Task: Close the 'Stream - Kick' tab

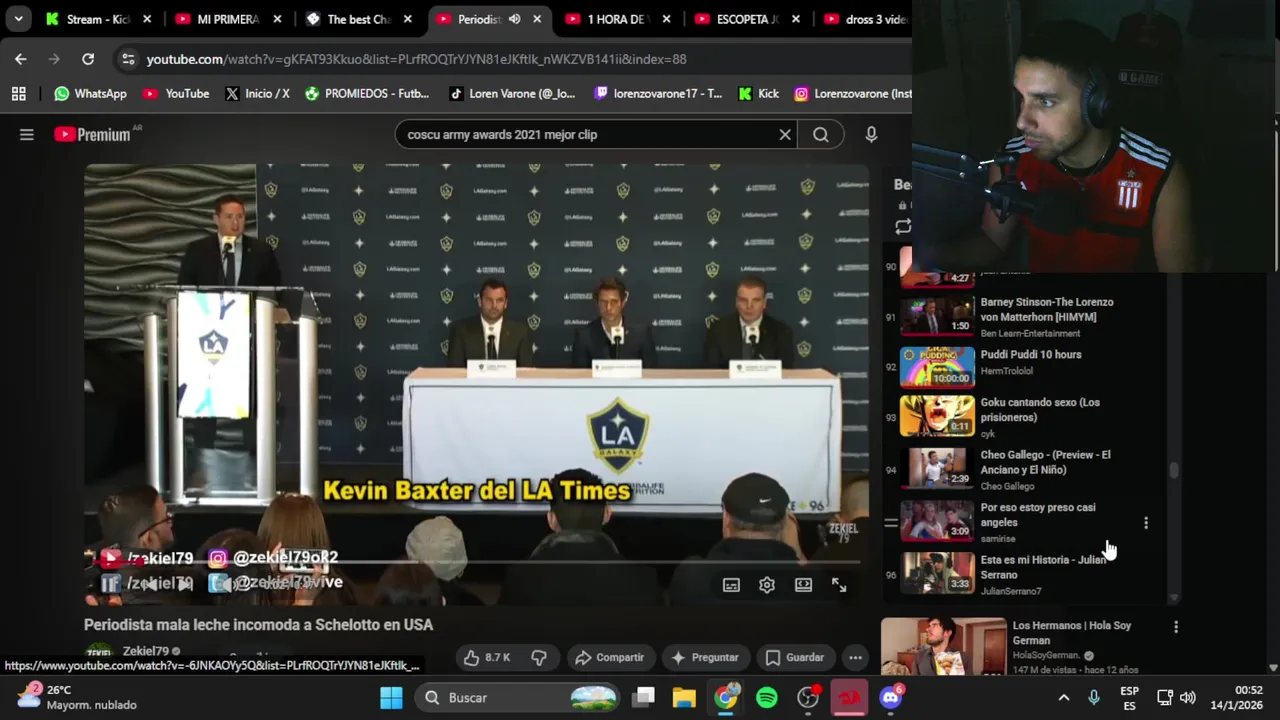Action: [147, 19]
